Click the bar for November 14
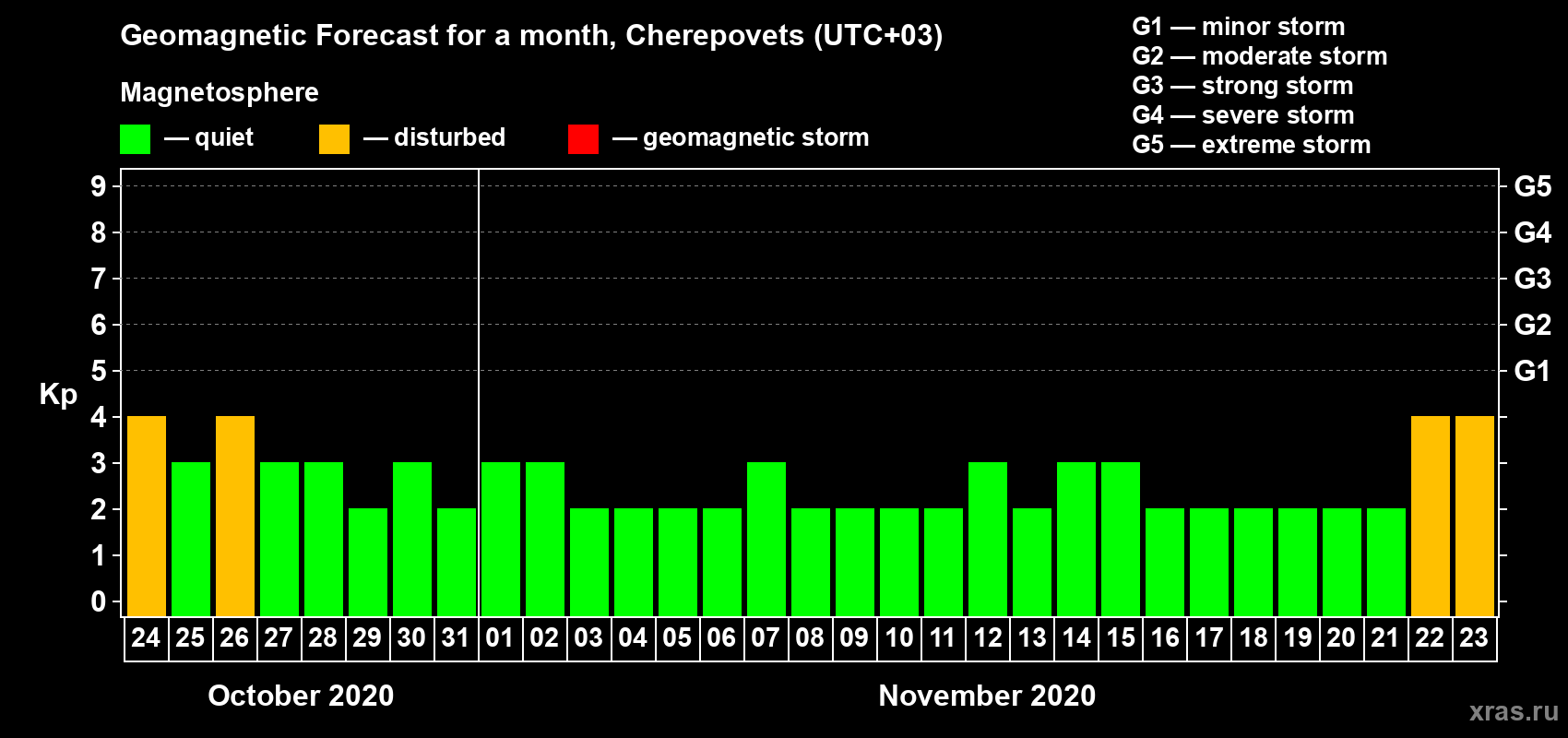The image size is (1568, 738). (1076, 540)
